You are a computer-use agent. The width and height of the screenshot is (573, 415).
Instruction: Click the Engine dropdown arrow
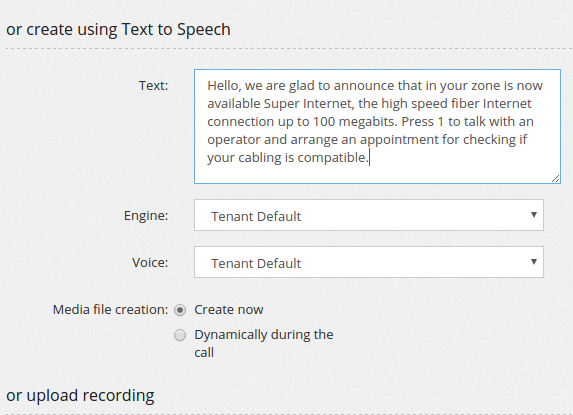(x=534, y=215)
